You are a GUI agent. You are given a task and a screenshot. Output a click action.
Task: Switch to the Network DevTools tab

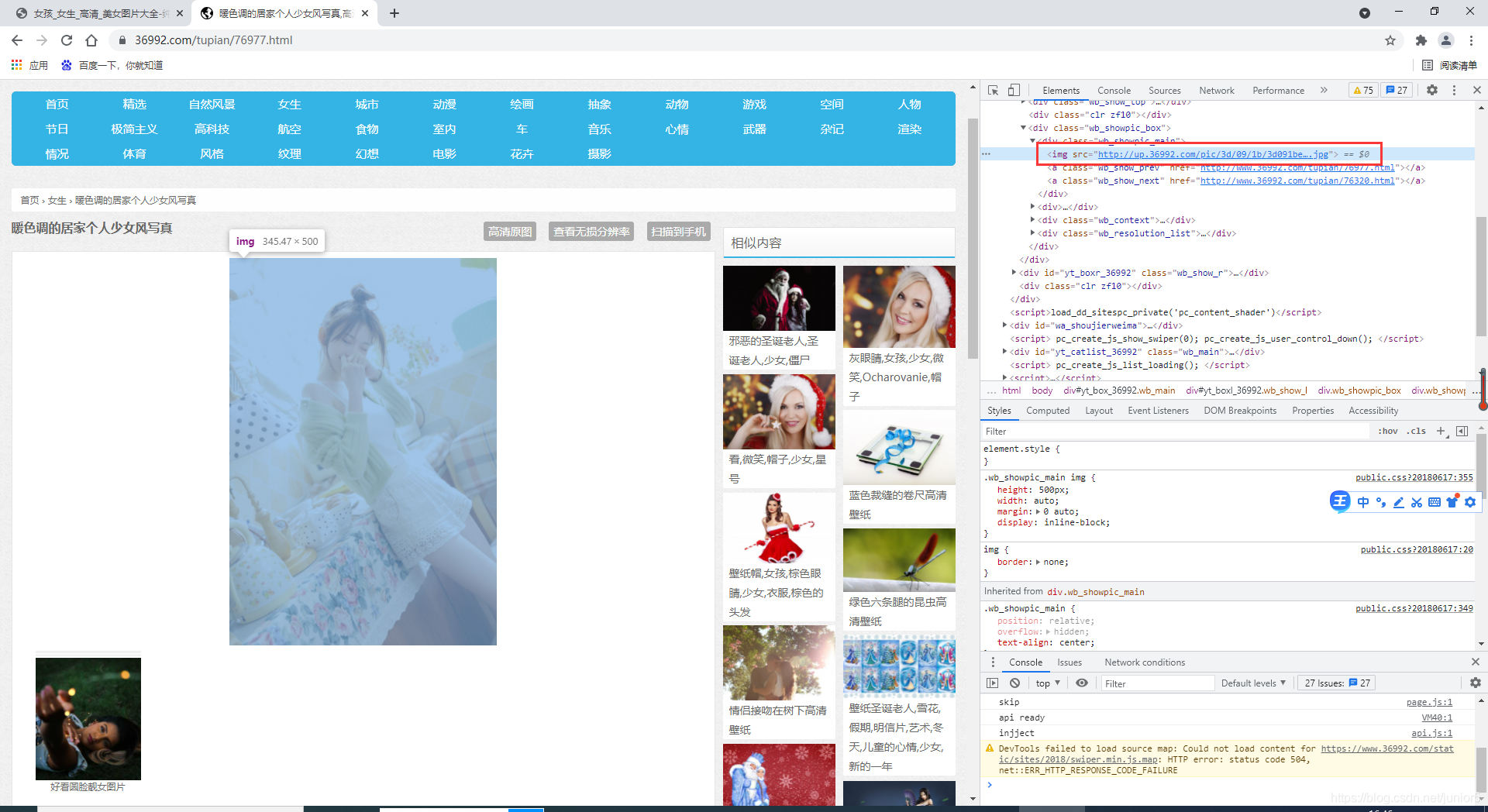1216,91
